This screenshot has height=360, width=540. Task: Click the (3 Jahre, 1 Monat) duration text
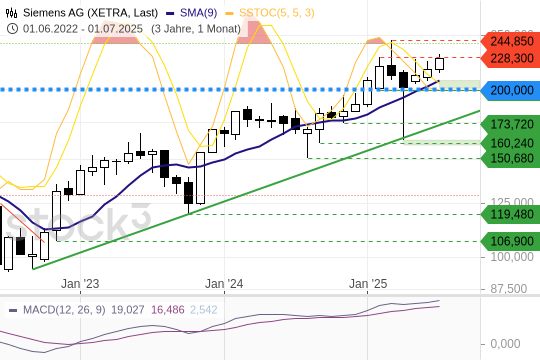pyautogui.click(x=196, y=29)
